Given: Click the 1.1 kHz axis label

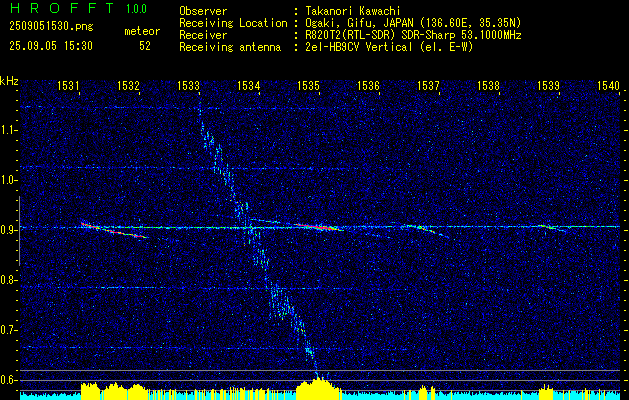Looking at the screenshot, I should point(9,130).
